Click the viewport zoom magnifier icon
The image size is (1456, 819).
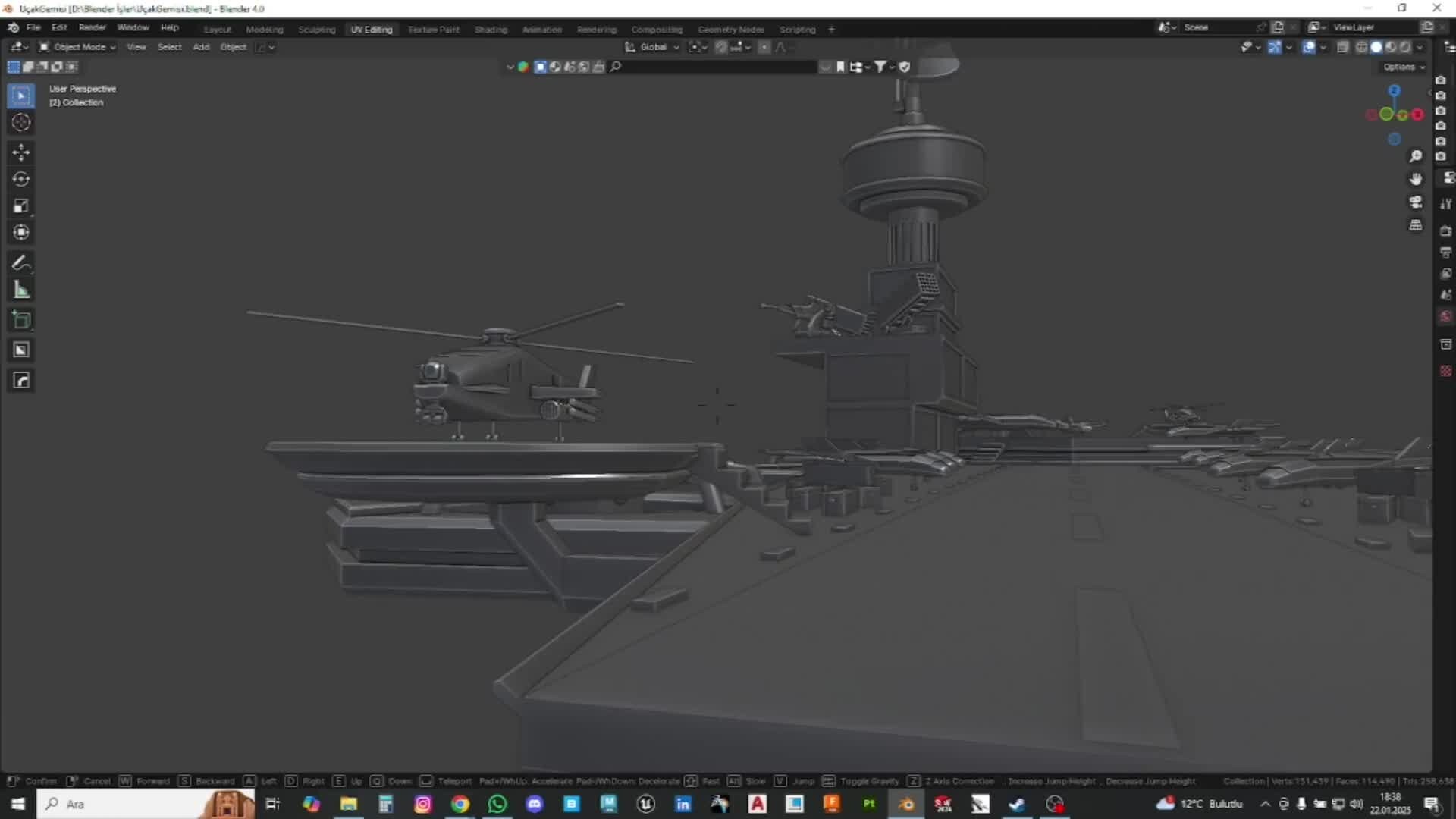click(x=1416, y=156)
